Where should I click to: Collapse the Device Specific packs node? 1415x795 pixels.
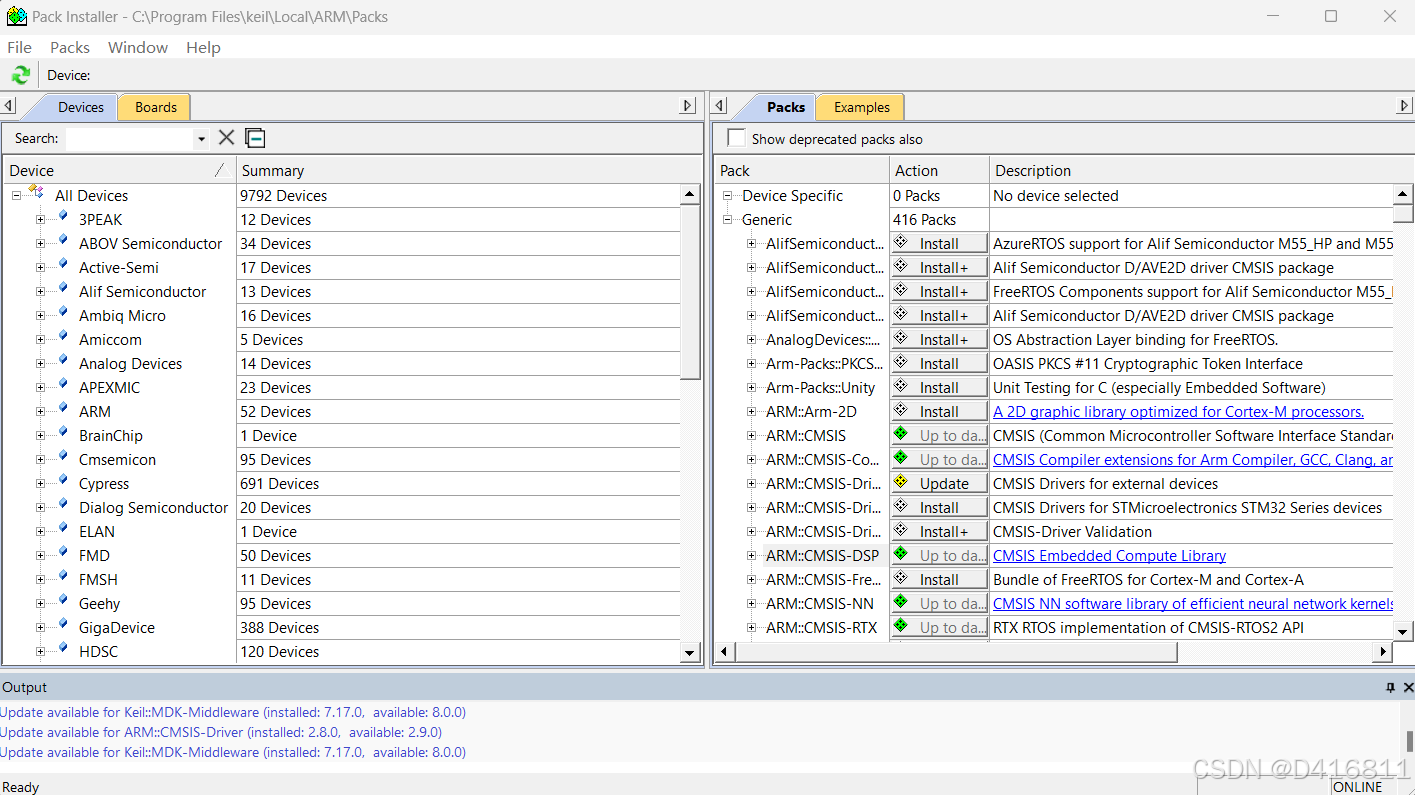click(x=728, y=196)
